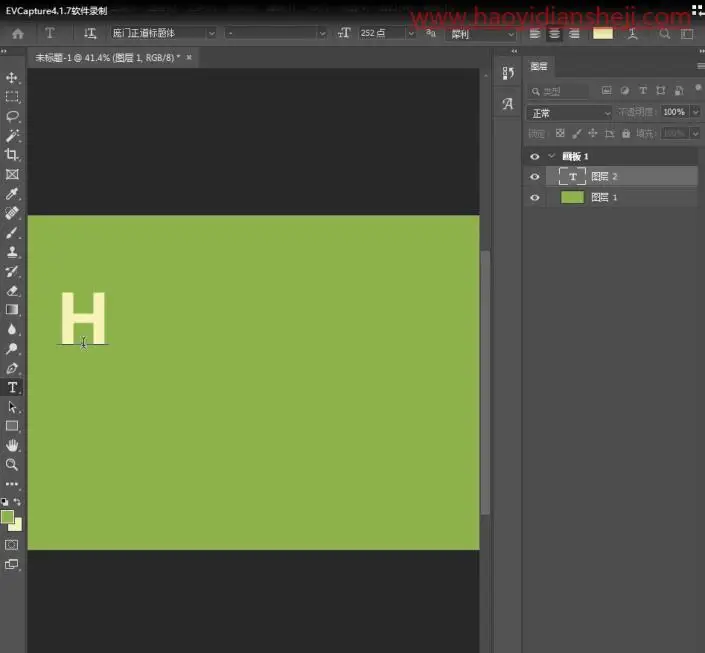705x653 pixels.
Task: Open the Glyphs panel icon
Action: click(x=508, y=104)
